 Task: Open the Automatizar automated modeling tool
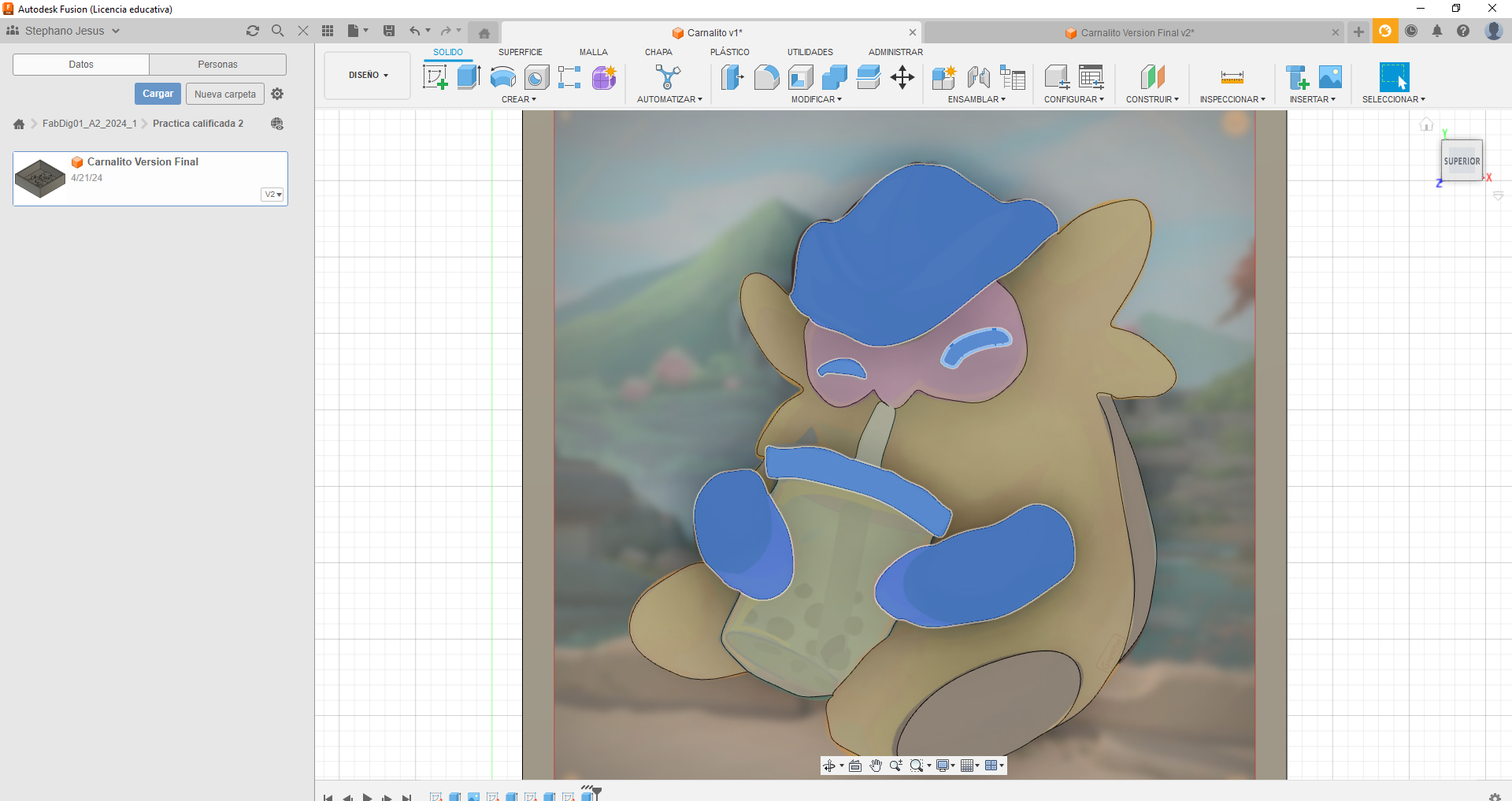pyautogui.click(x=669, y=77)
